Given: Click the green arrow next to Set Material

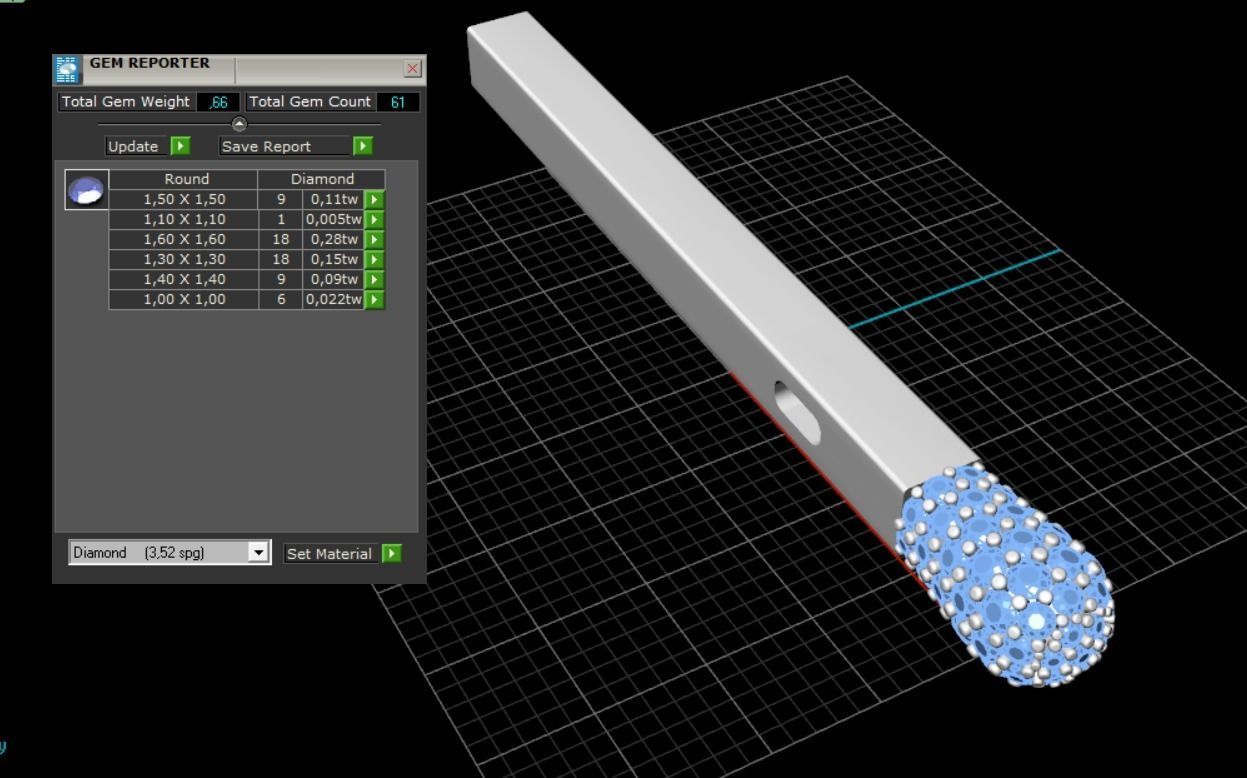Looking at the screenshot, I should point(392,553).
